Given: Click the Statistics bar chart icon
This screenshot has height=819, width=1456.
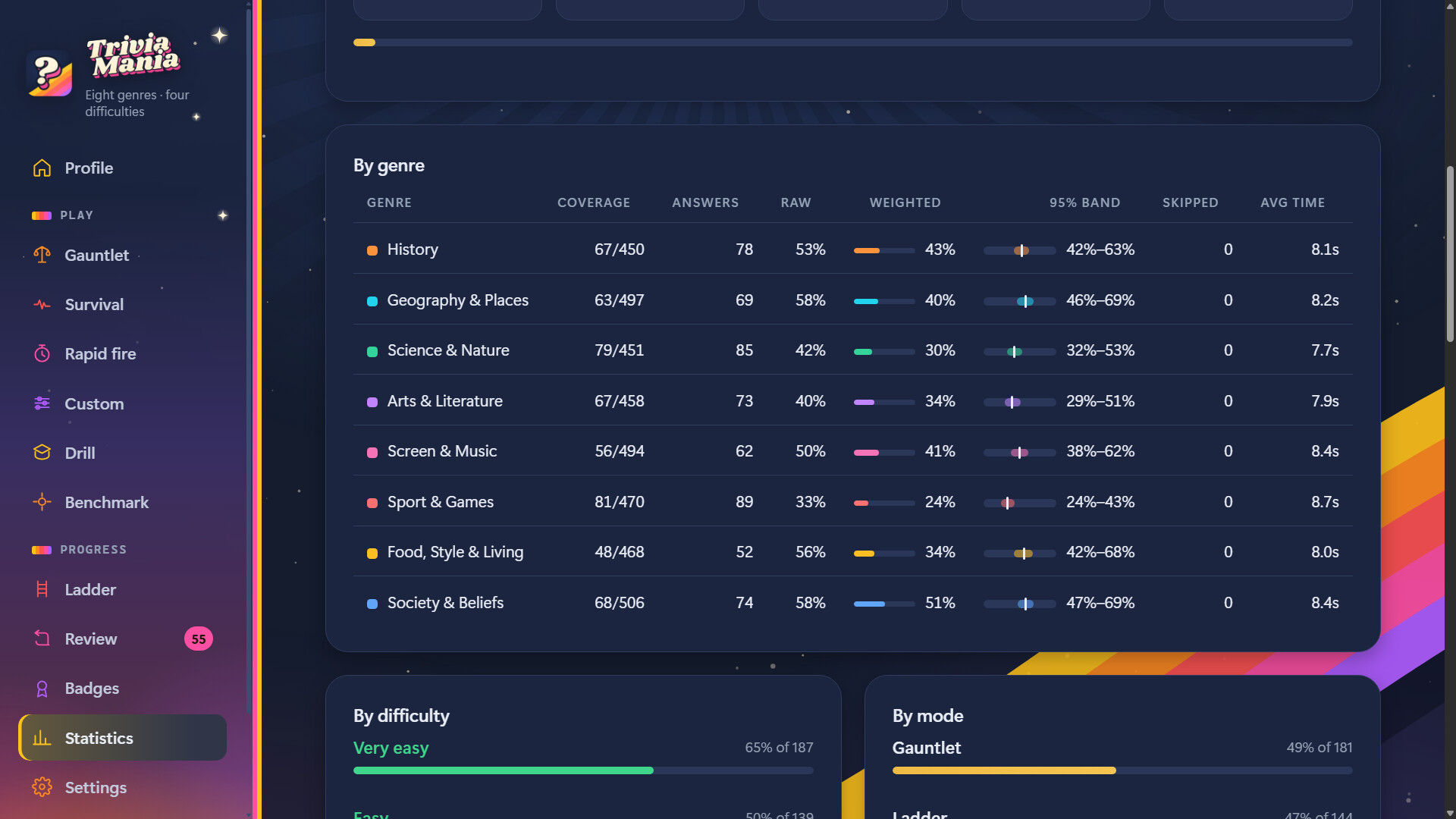Looking at the screenshot, I should [x=42, y=738].
